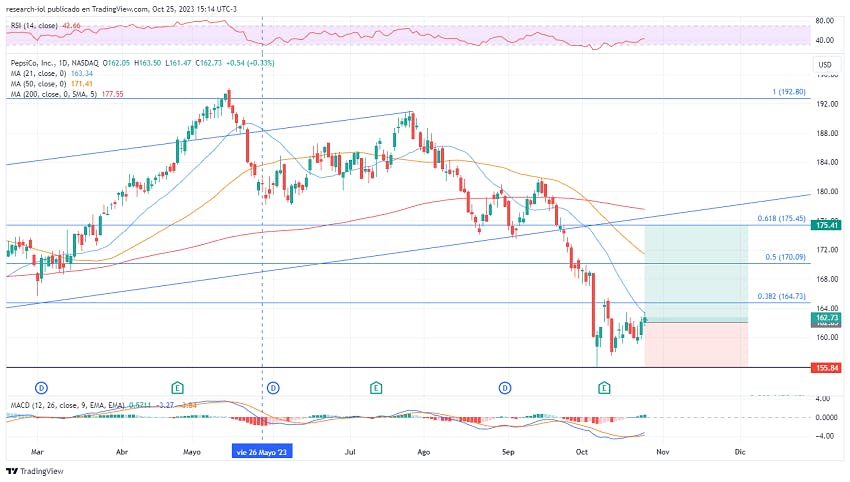The height and width of the screenshot is (482, 850).
Task: Open the dividend marker below early September
Action: pyautogui.click(x=505, y=388)
